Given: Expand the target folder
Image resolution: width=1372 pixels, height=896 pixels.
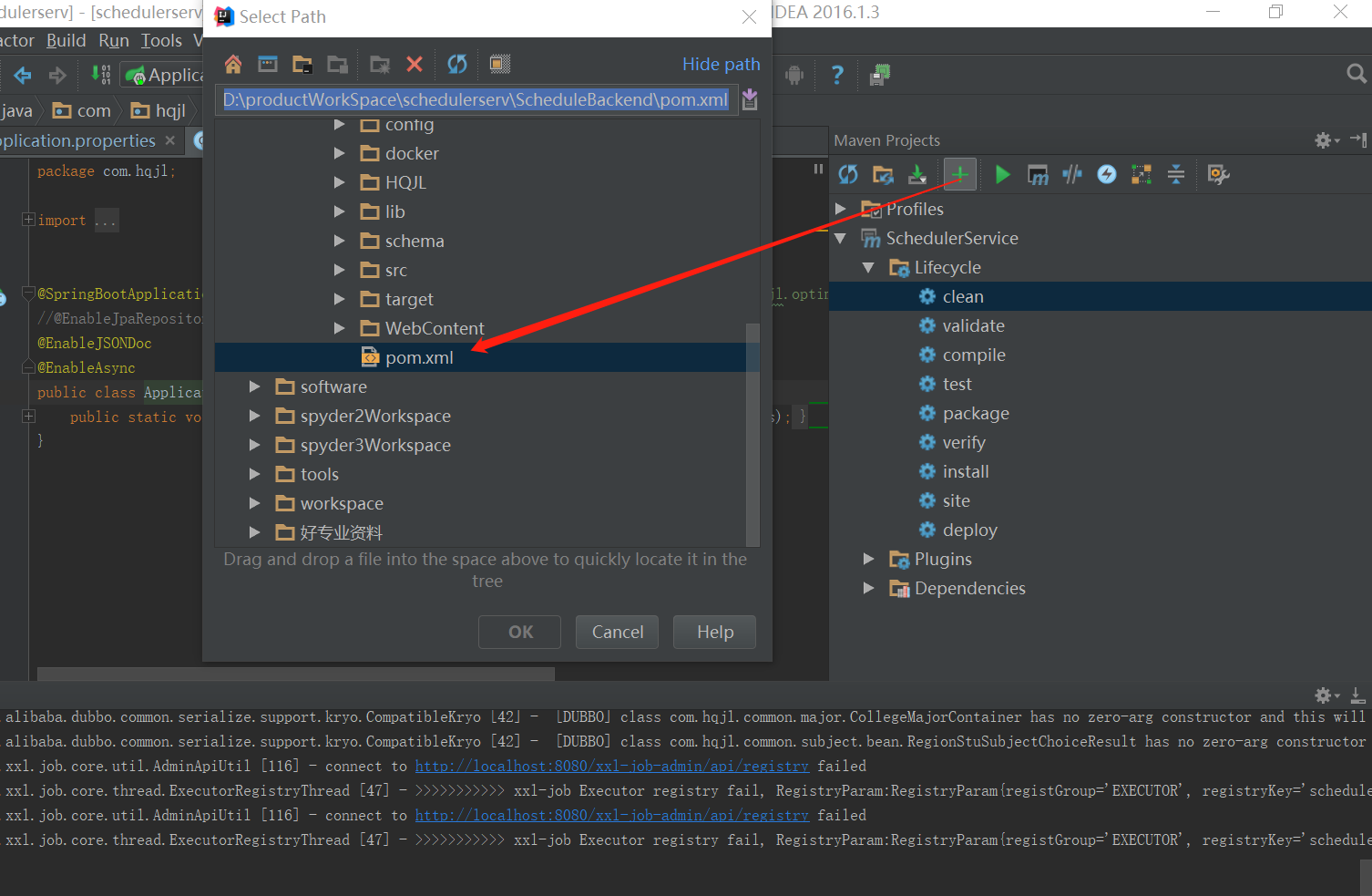Looking at the screenshot, I should click(340, 299).
